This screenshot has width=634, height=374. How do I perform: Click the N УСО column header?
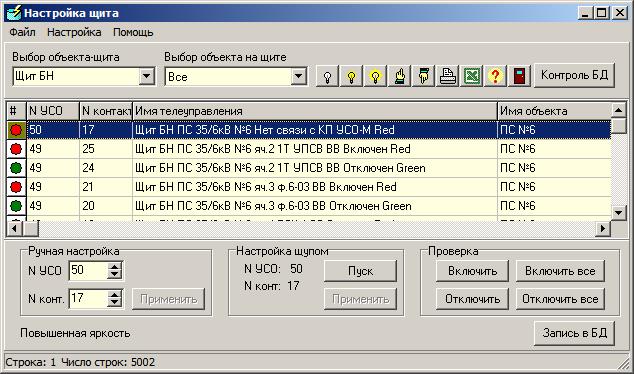pyautogui.click(x=53, y=111)
